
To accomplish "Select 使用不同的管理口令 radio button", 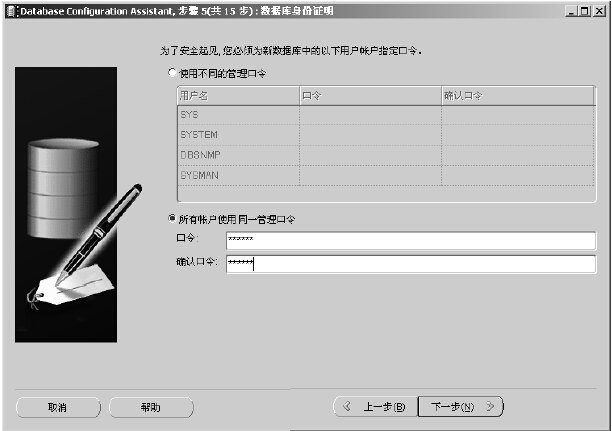I will pos(172,73).
